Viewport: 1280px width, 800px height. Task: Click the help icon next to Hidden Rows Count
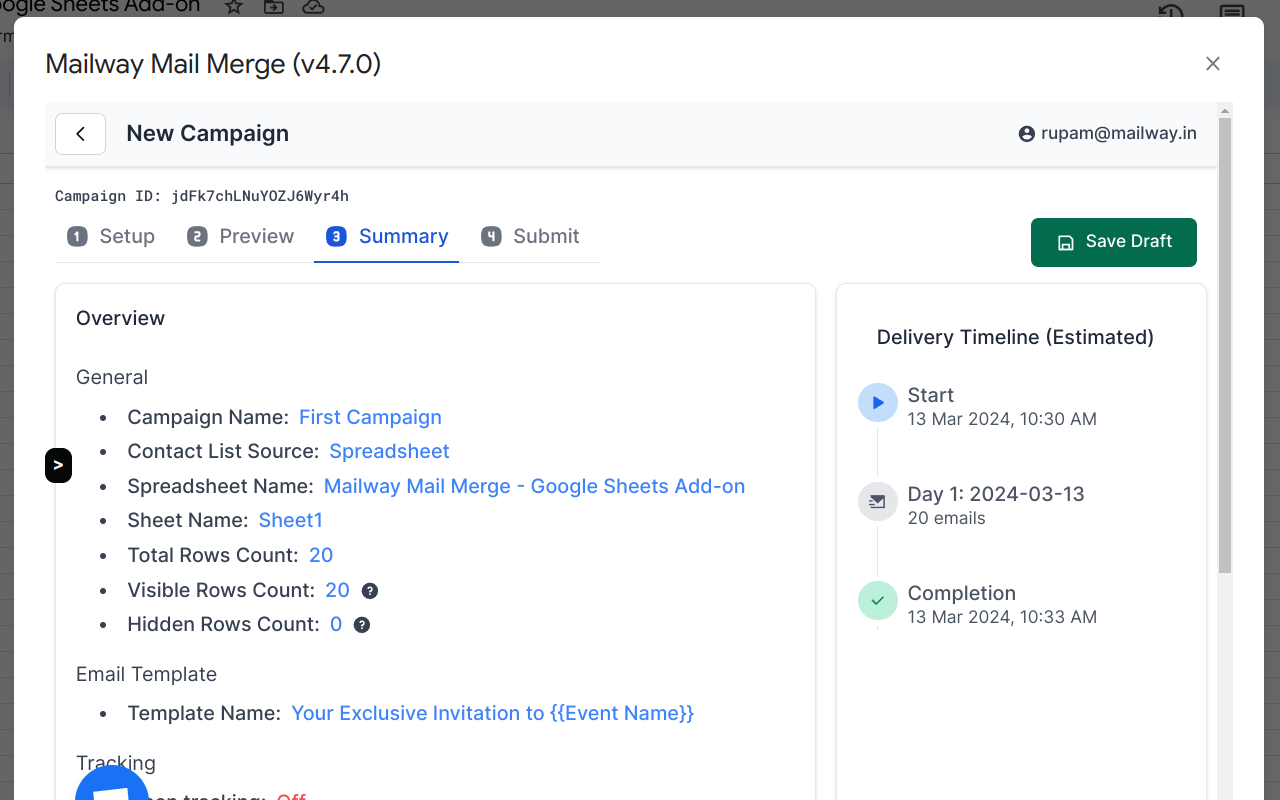pyautogui.click(x=362, y=625)
